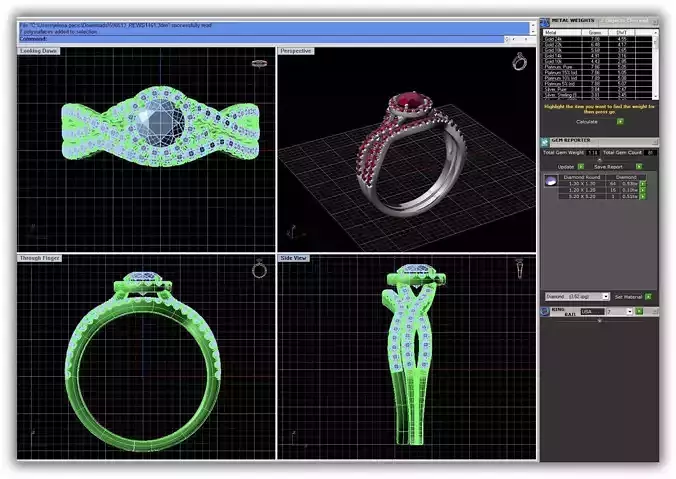Click the Metal Weights panel icon
The height and width of the screenshot is (479, 676).
point(544,22)
